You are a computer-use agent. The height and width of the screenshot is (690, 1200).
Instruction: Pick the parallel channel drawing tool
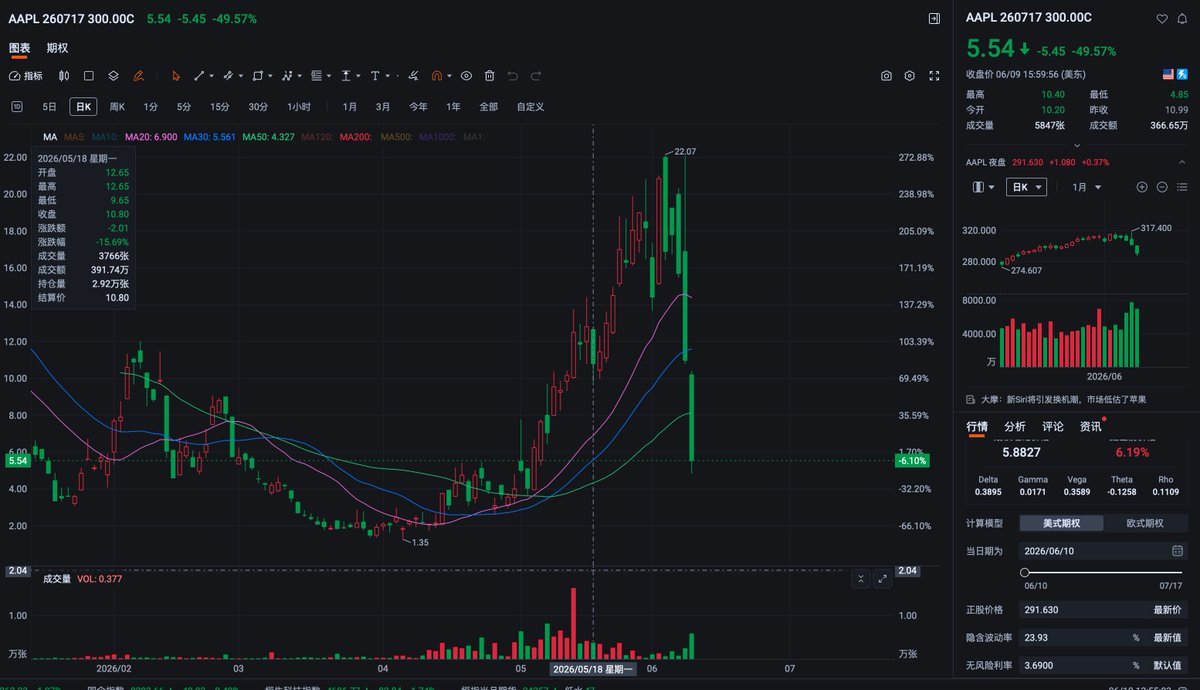point(228,76)
